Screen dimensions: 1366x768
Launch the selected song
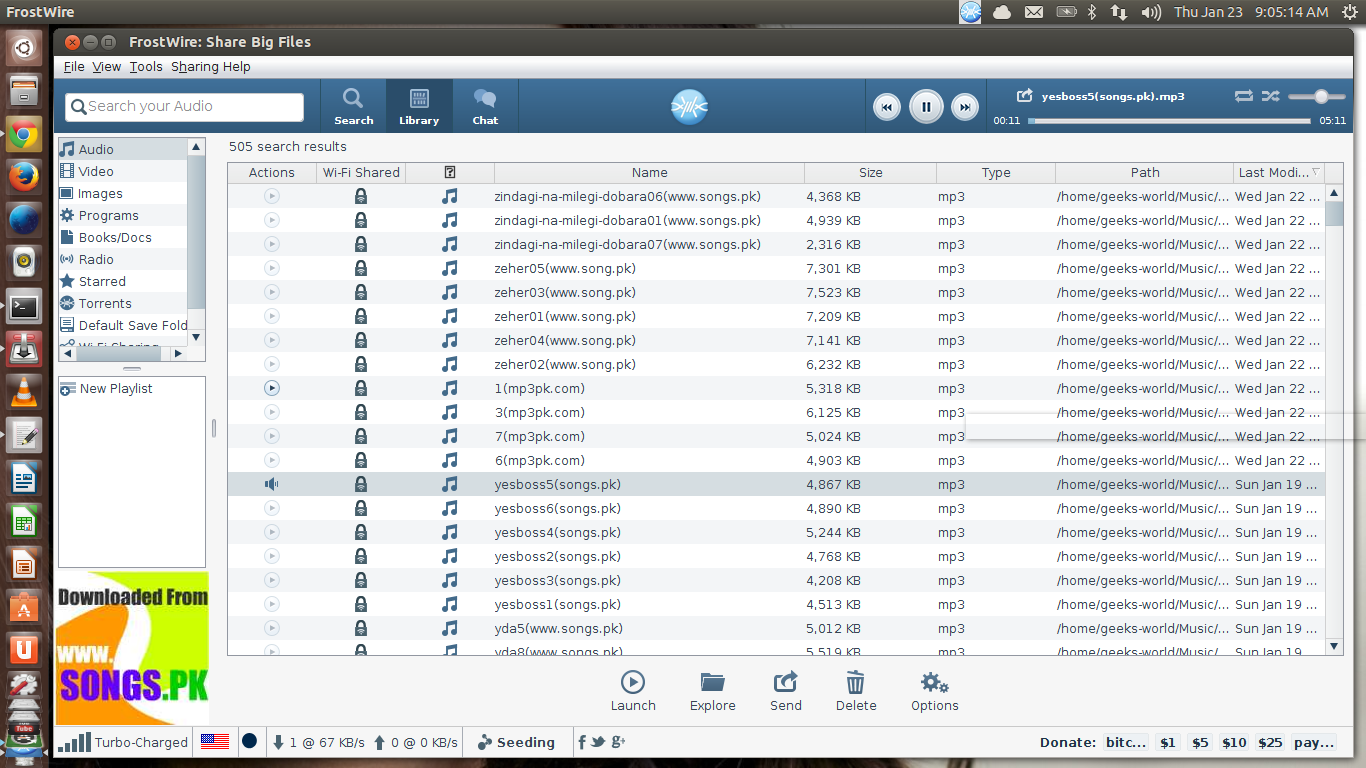pos(633,690)
